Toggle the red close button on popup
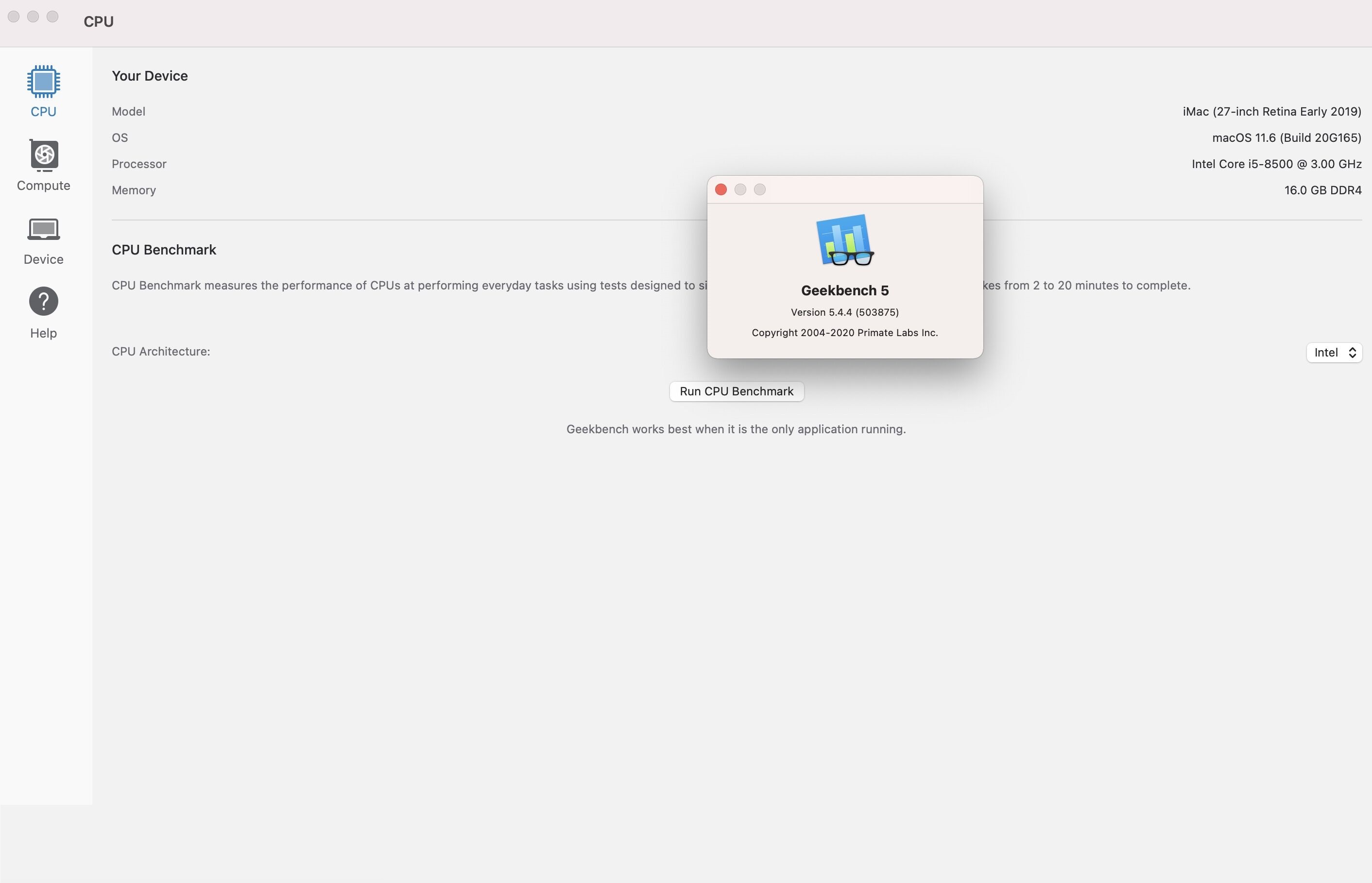The width and height of the screenshot is (1372, 883). tap(720, 189)
